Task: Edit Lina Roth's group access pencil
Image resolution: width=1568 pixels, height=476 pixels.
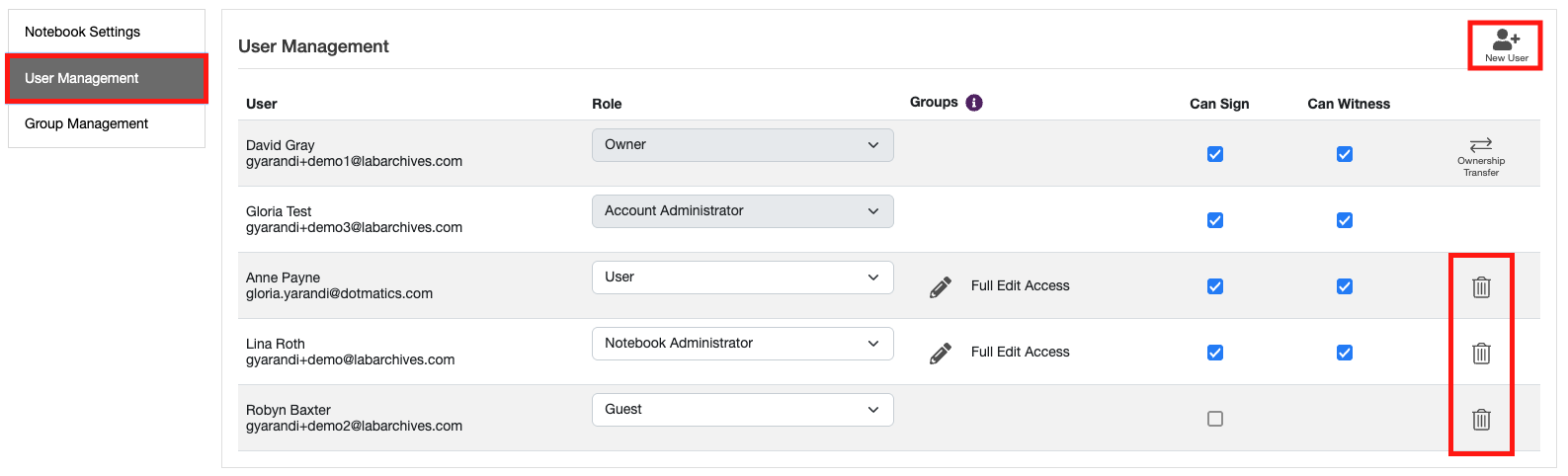Action: click(x=941, y=353)
